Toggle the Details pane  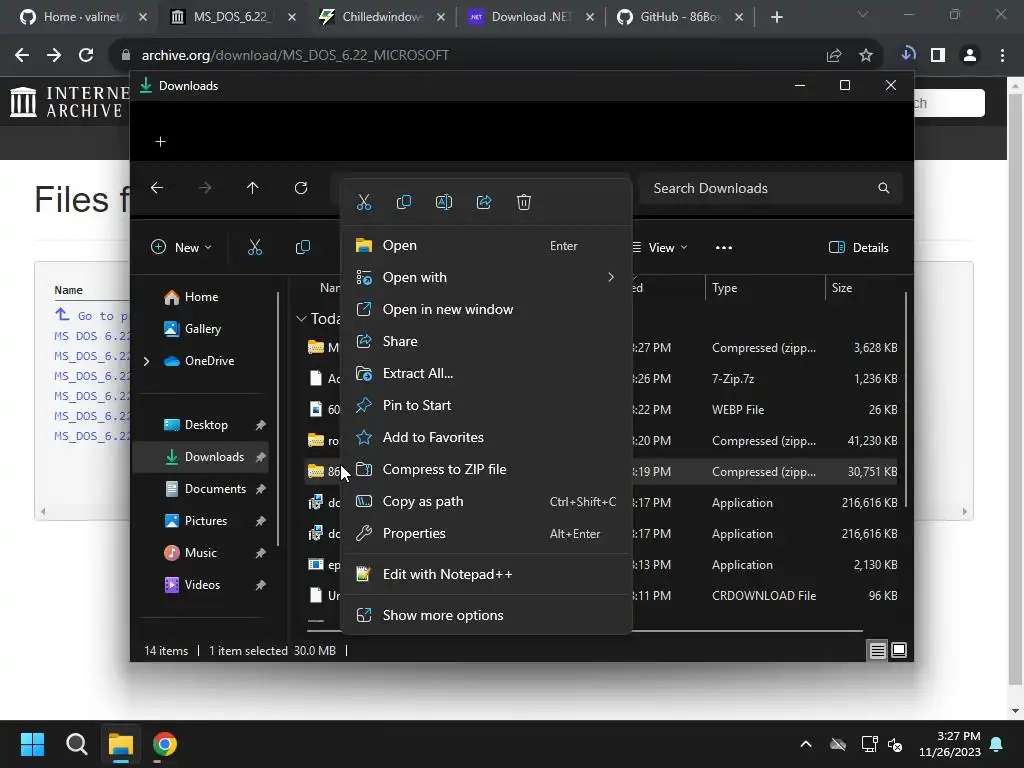pyautogui.click(x=859, y=248)
